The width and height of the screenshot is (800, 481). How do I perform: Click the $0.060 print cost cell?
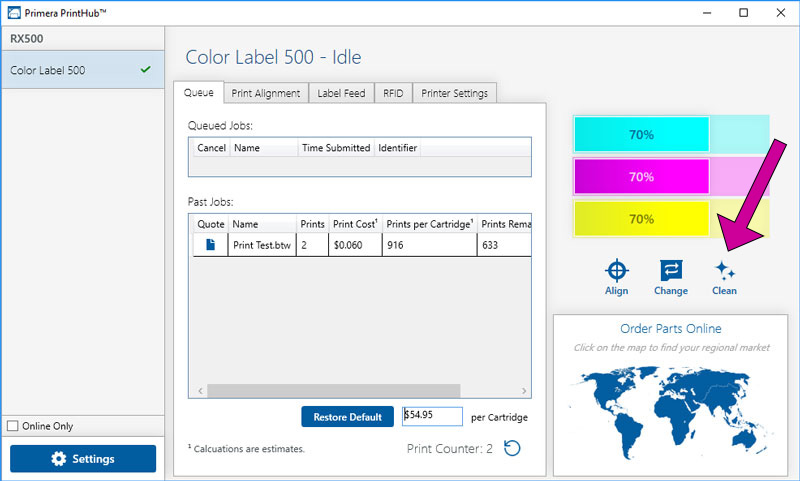pyautogui.click(x=355, y=245)
